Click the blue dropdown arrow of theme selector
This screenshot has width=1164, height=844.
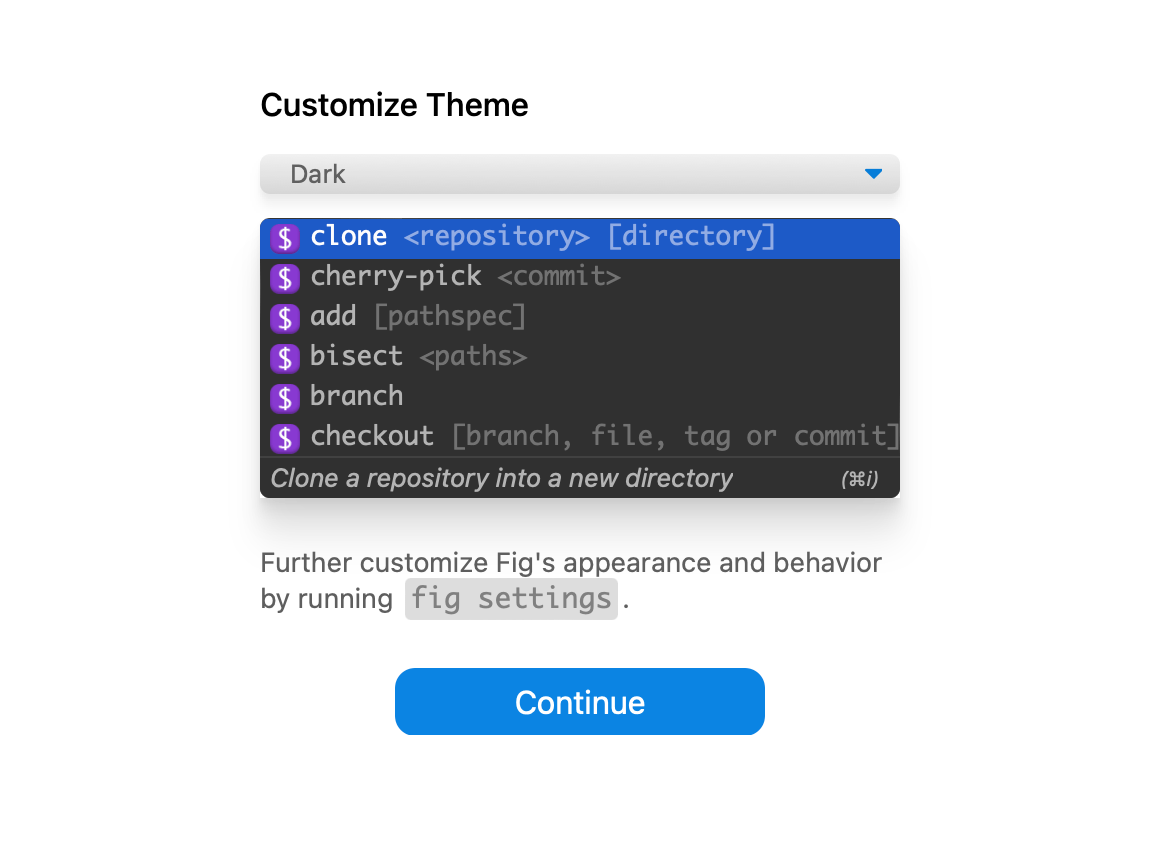[x=873, y=174]
